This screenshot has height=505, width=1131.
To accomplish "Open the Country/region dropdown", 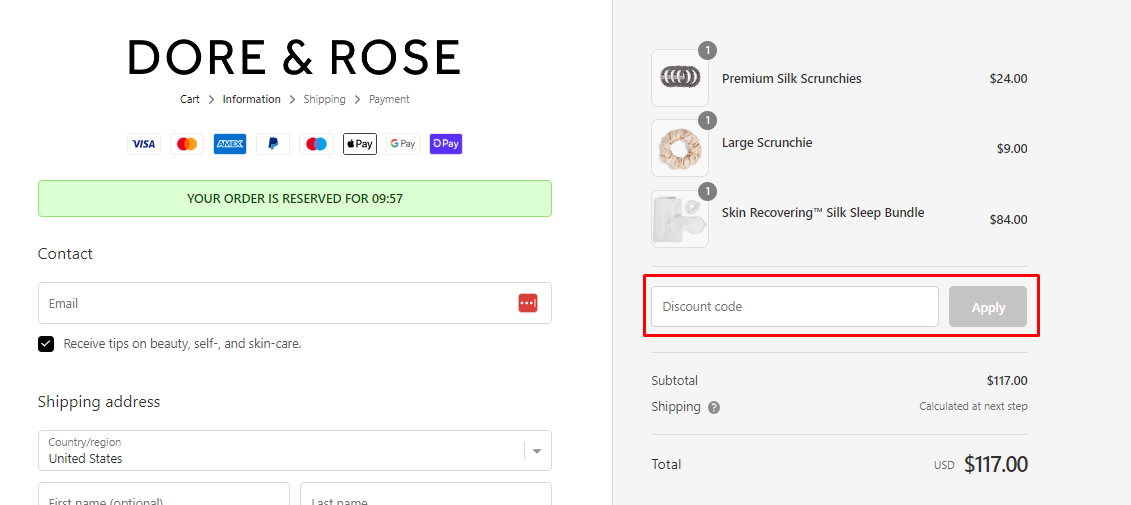I will 294,451.
